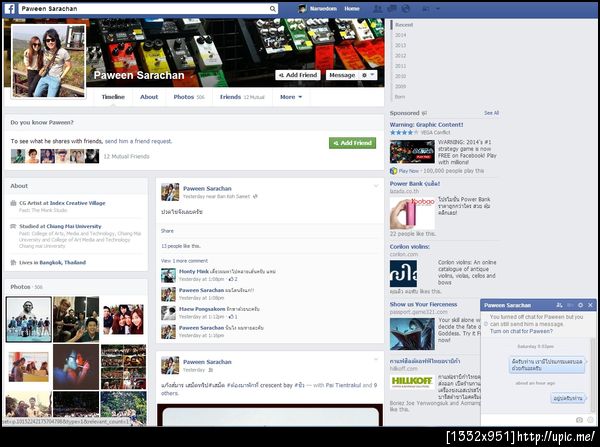Jump to Recent in timeline navigator
The image size is (600, 447).
point(404,24)
